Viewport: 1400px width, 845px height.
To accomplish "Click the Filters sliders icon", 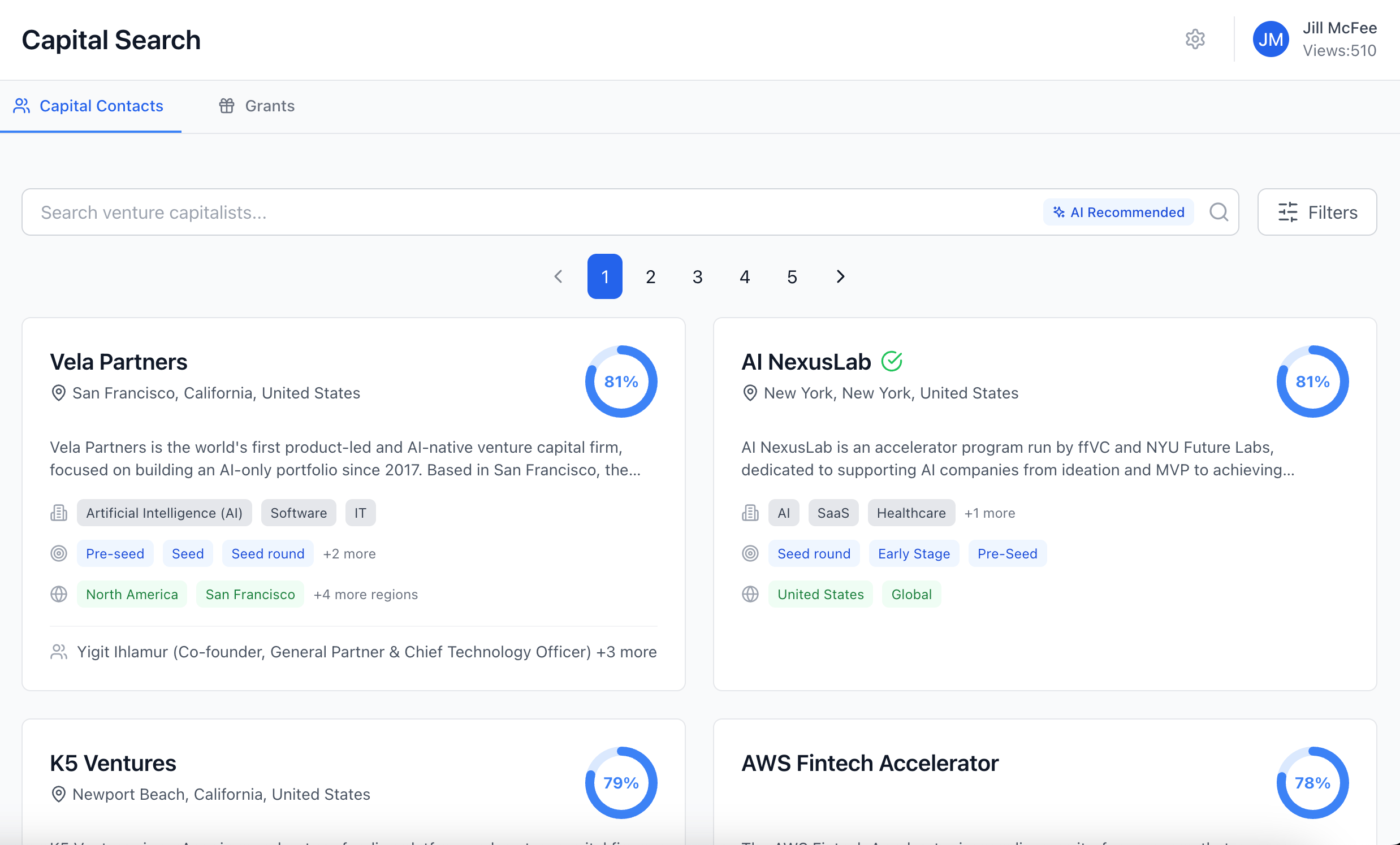I will click(1287, 212).
